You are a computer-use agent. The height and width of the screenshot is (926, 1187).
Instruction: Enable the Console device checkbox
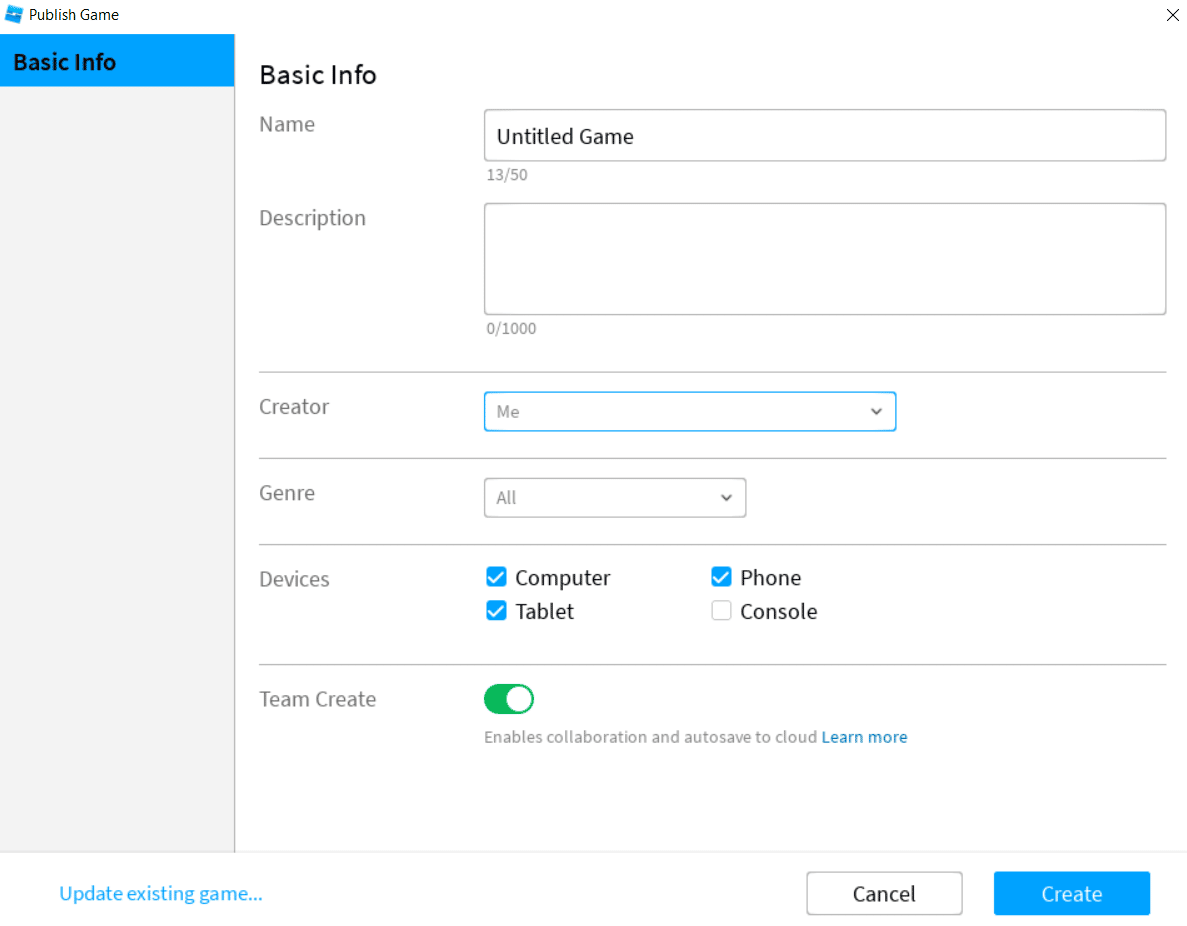click(x=721, y=610)
